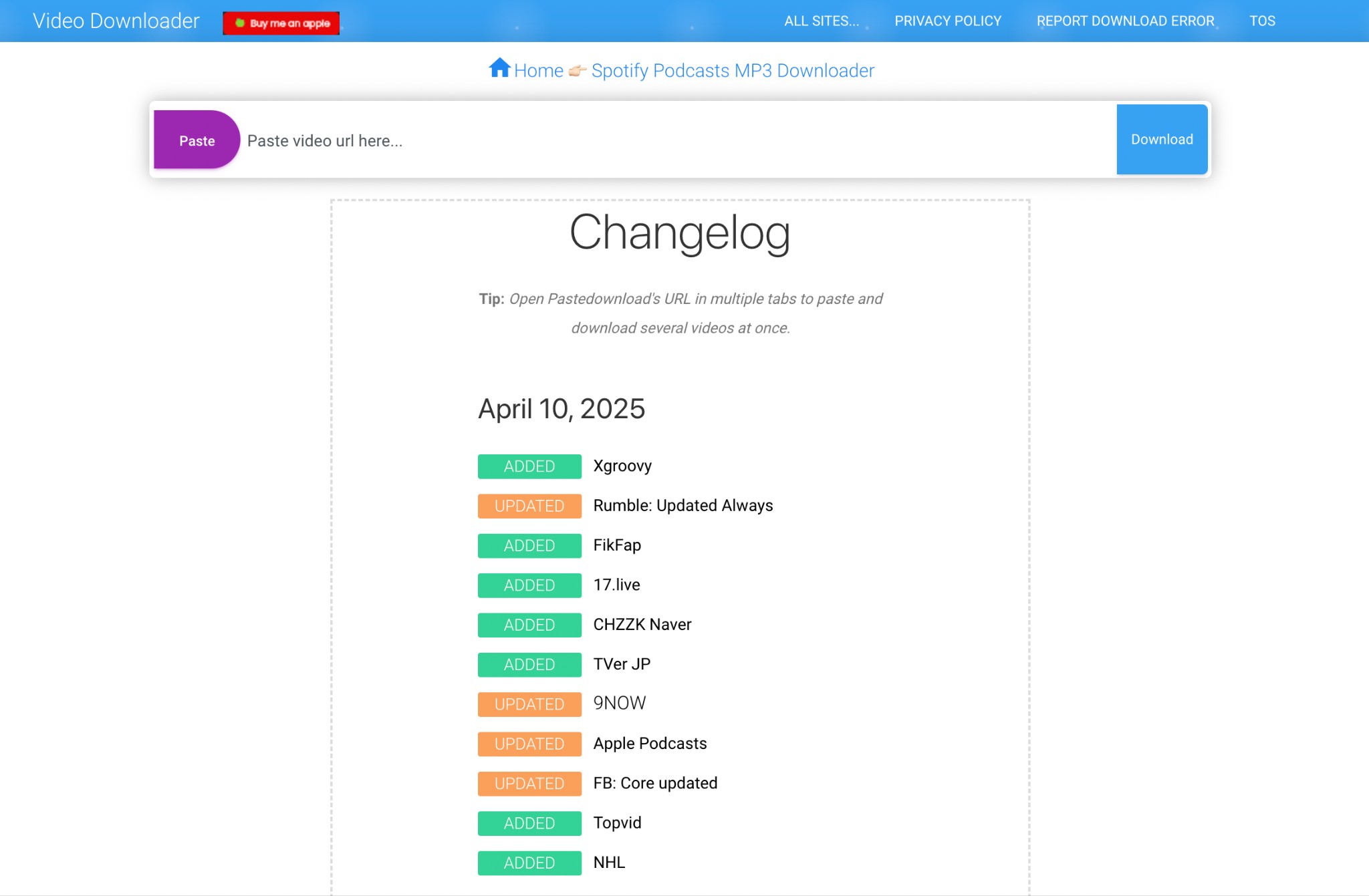Click the Buy me an apple badge
The width and height of the screenshot is (1369, 896).
click(x=281, y=23)
